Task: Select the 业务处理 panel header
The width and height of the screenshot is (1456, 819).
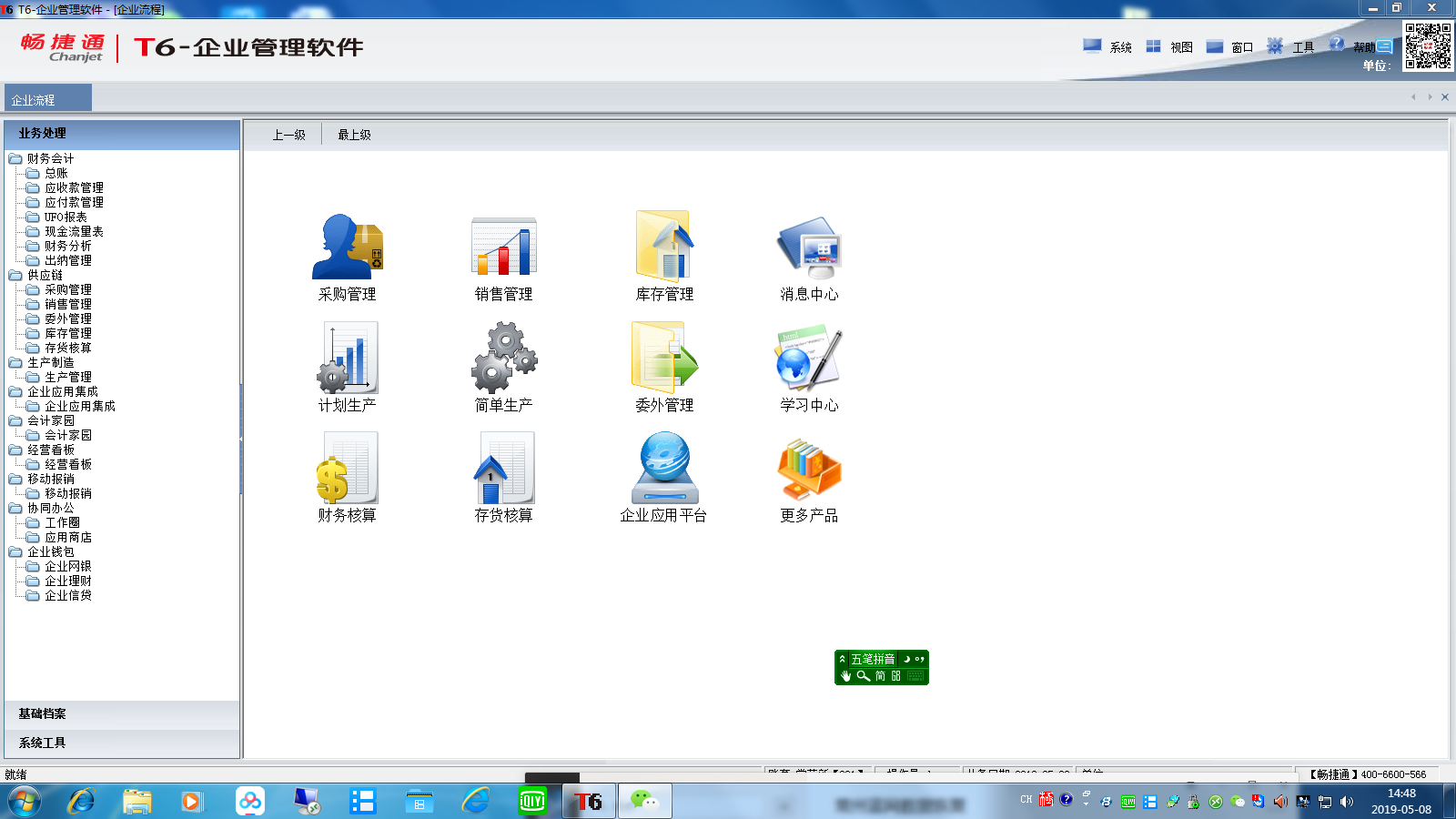Action: point(122,134)
